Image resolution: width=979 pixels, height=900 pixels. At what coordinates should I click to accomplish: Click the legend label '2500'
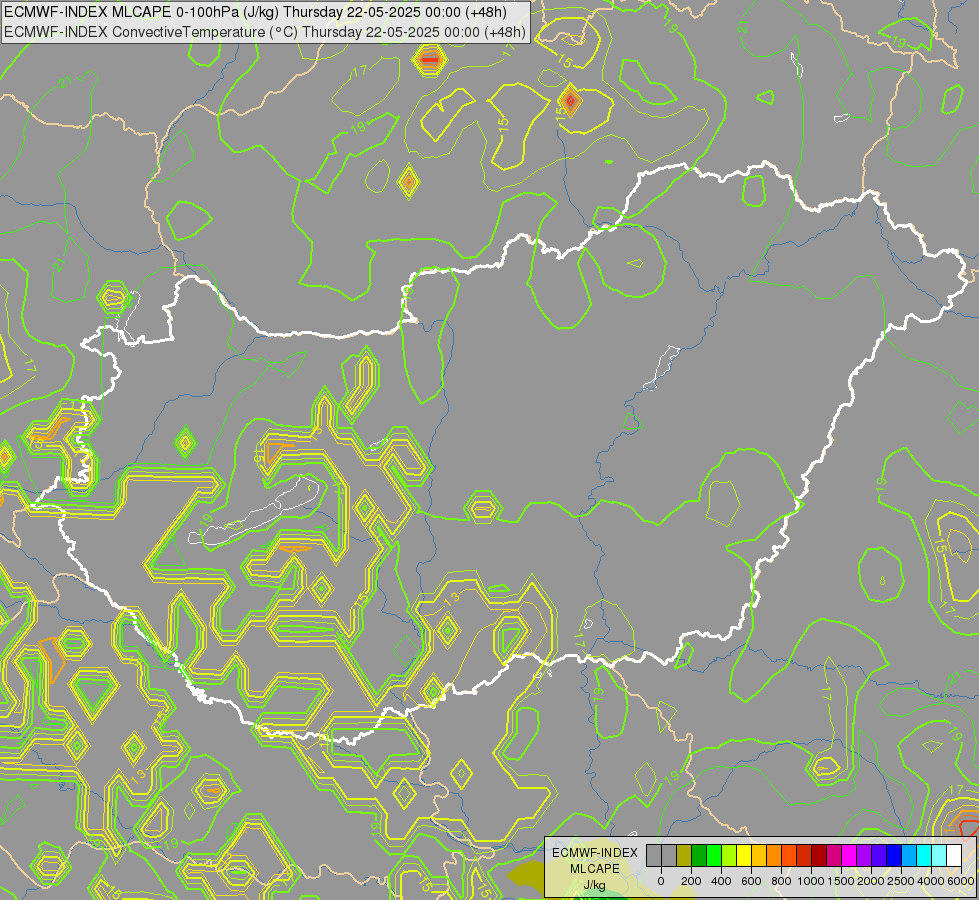901,881
